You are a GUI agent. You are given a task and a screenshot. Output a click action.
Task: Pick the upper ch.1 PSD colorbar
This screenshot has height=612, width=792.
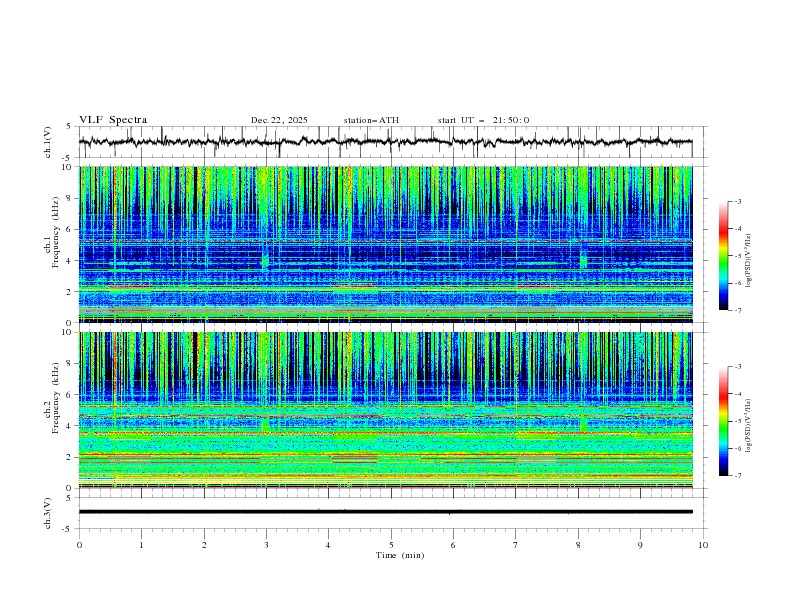tap(723, 255)
